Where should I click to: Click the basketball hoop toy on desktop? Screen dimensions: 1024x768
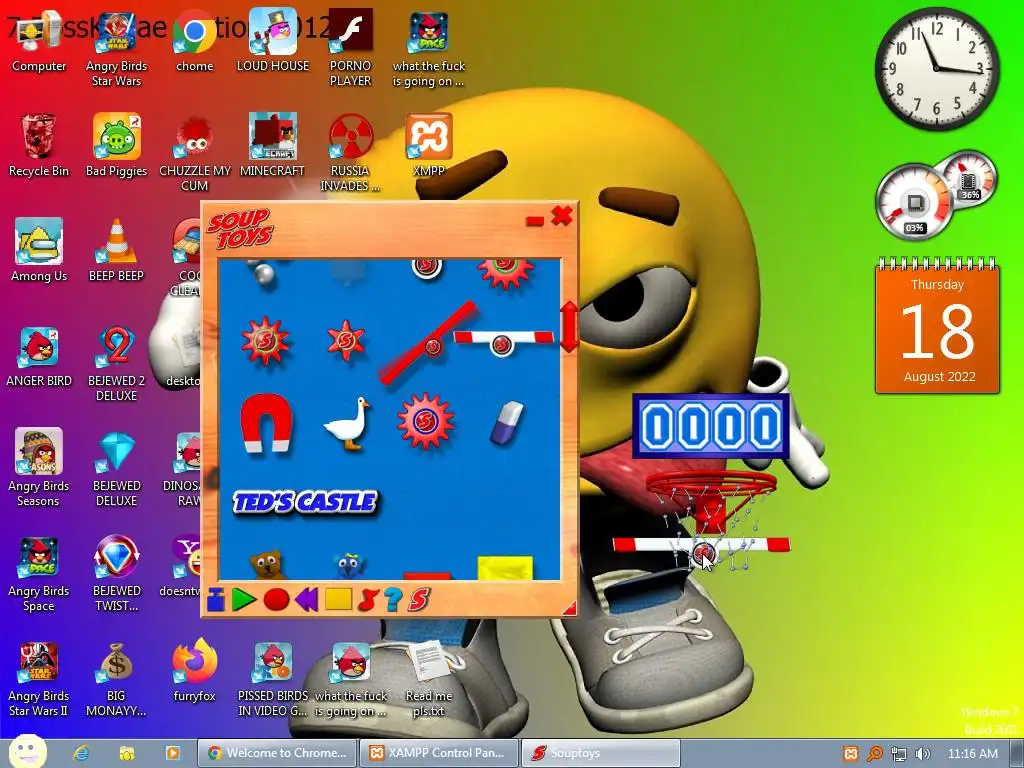pyautogui.click(x=711, y=503)
